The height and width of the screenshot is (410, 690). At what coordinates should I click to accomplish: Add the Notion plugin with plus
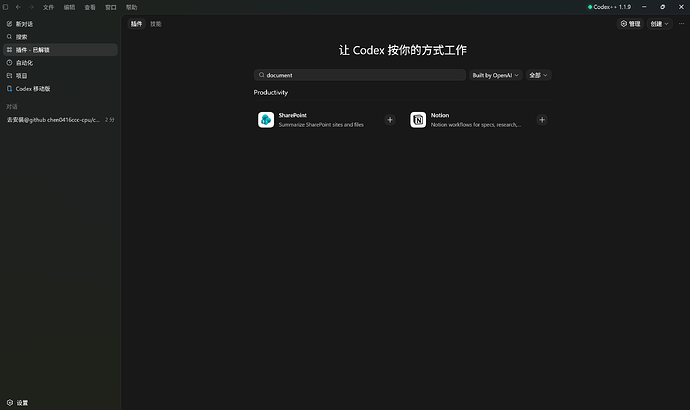click(x=542, y=120)
